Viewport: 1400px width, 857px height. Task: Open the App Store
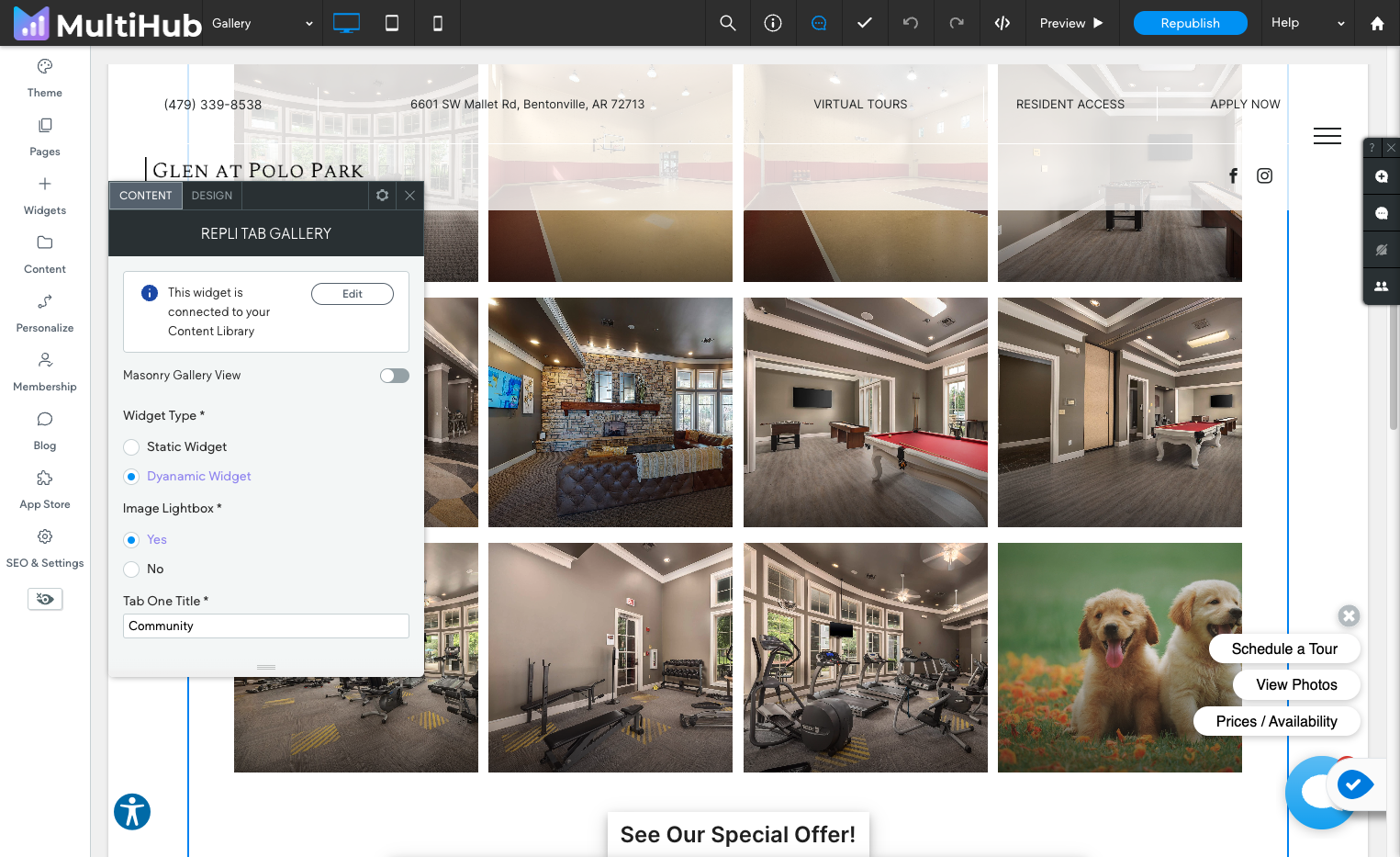pos(45,490)
